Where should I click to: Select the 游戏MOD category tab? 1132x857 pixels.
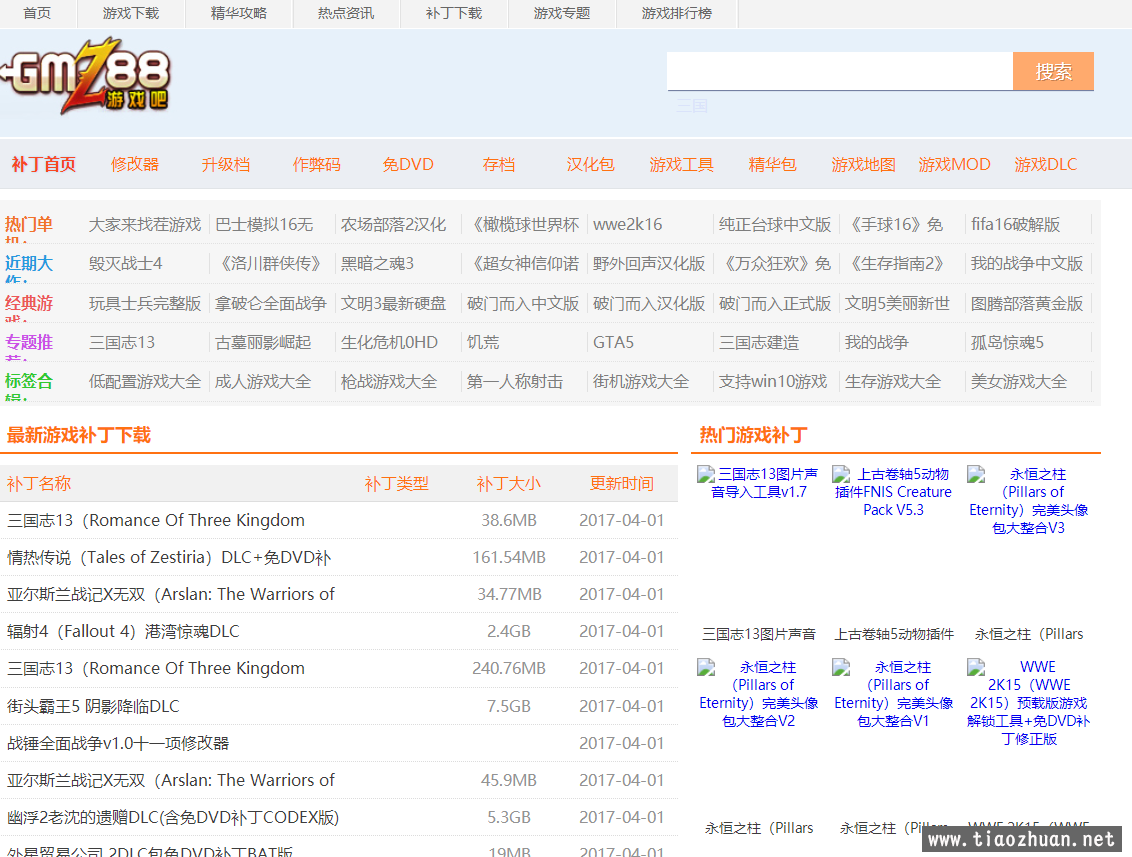coord(954,164)
